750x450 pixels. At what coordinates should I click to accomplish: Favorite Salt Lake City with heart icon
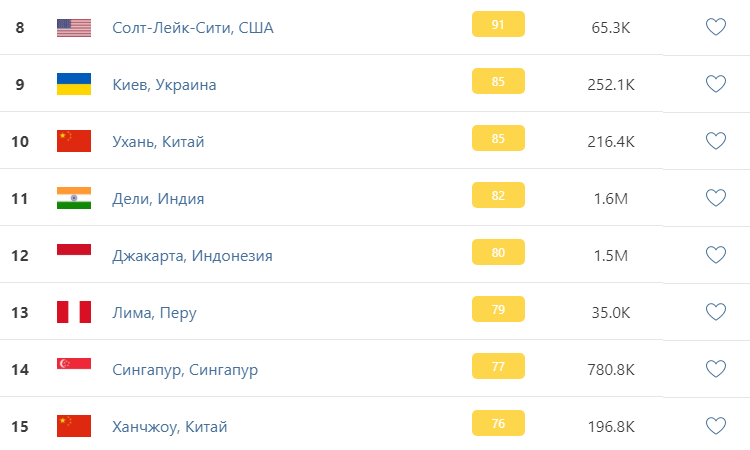tap(716, 27)
